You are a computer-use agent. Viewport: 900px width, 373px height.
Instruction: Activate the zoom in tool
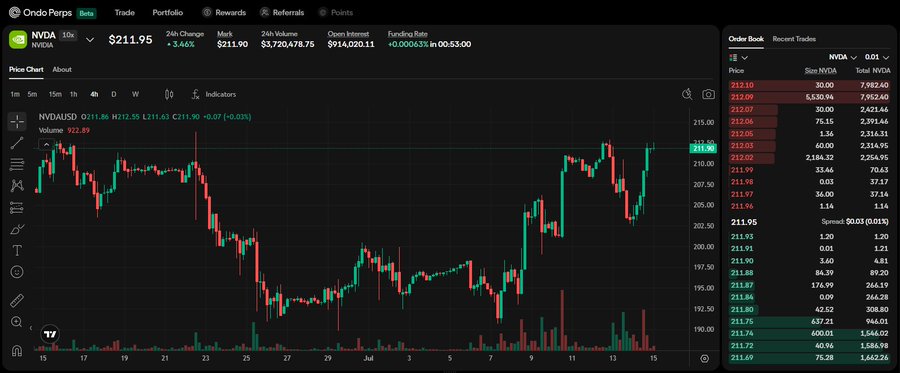point(17,322)
